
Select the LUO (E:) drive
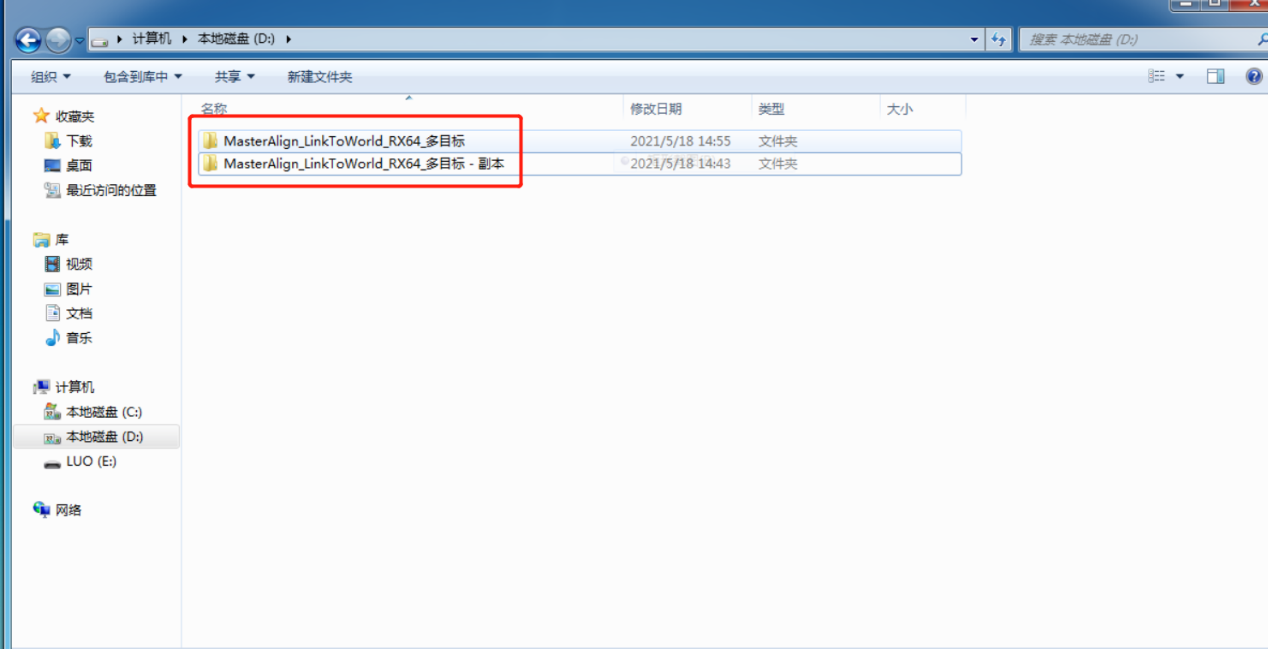91,461
